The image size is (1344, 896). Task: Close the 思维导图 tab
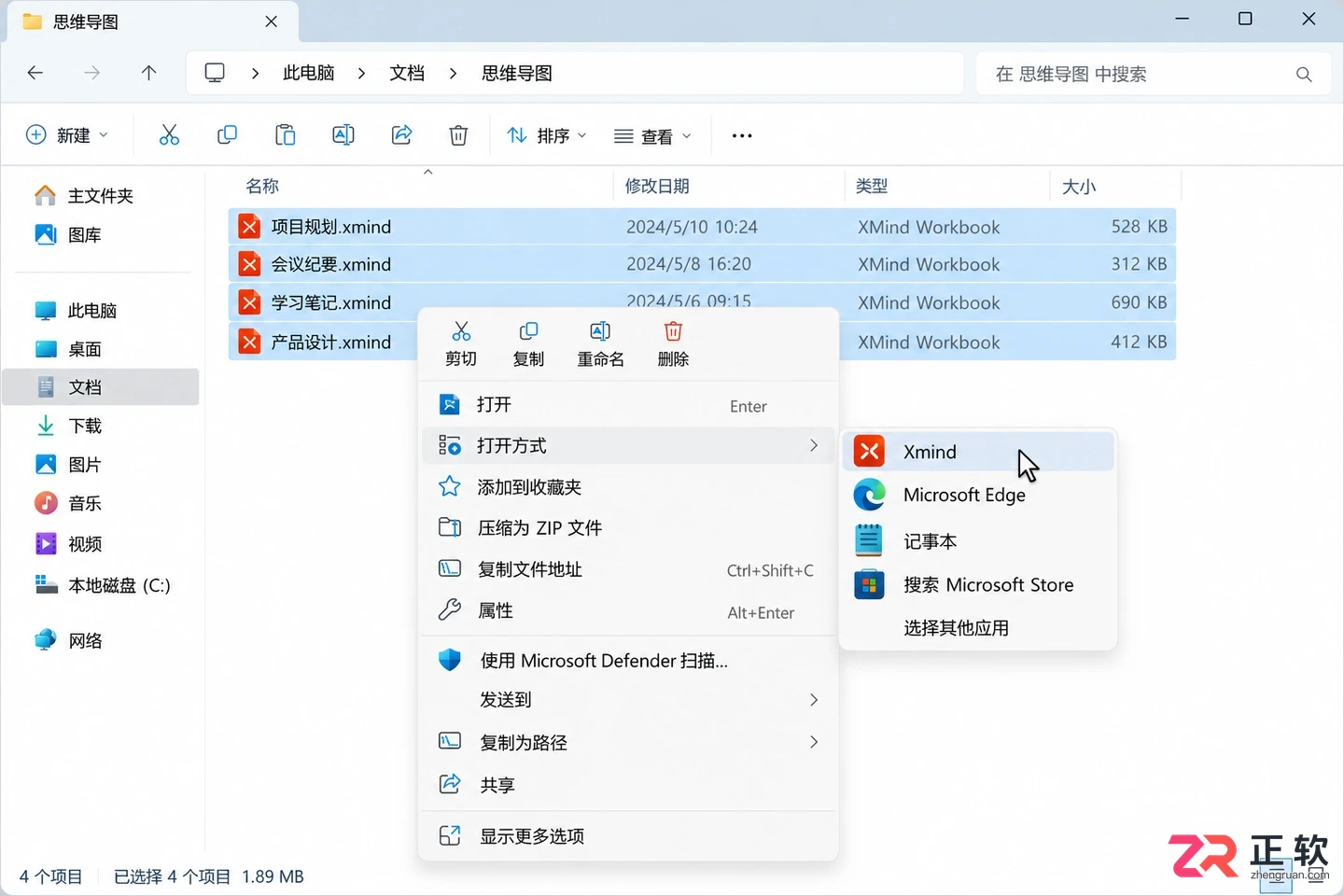(x=271, y=21)
